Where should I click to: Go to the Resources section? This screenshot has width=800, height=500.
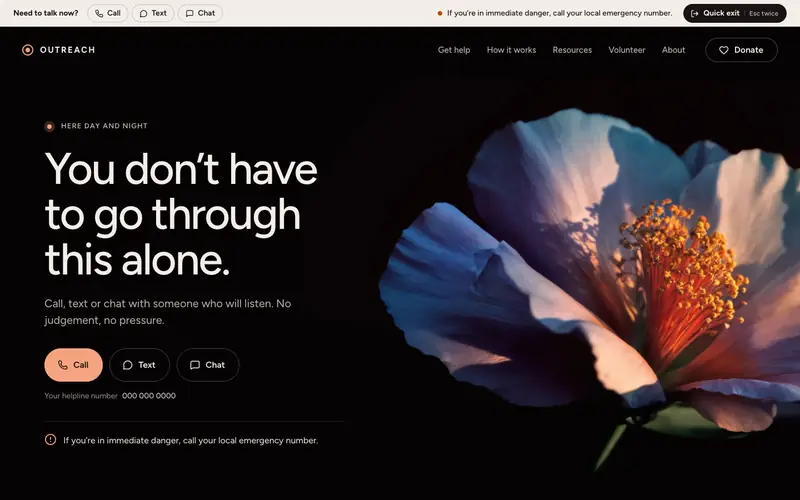tap(572, 50)
